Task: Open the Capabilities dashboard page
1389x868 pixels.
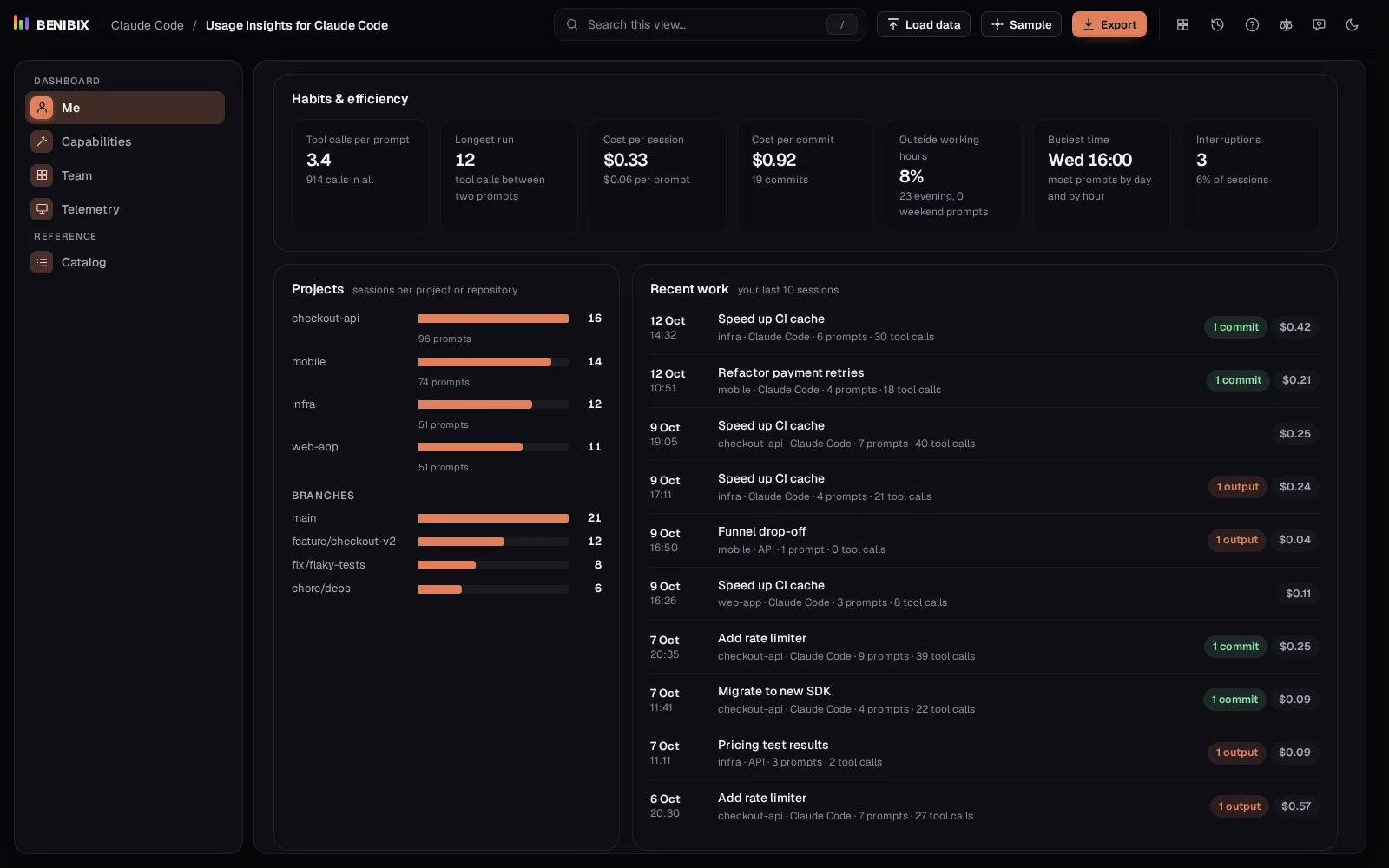Action: (x=125, y=141)
